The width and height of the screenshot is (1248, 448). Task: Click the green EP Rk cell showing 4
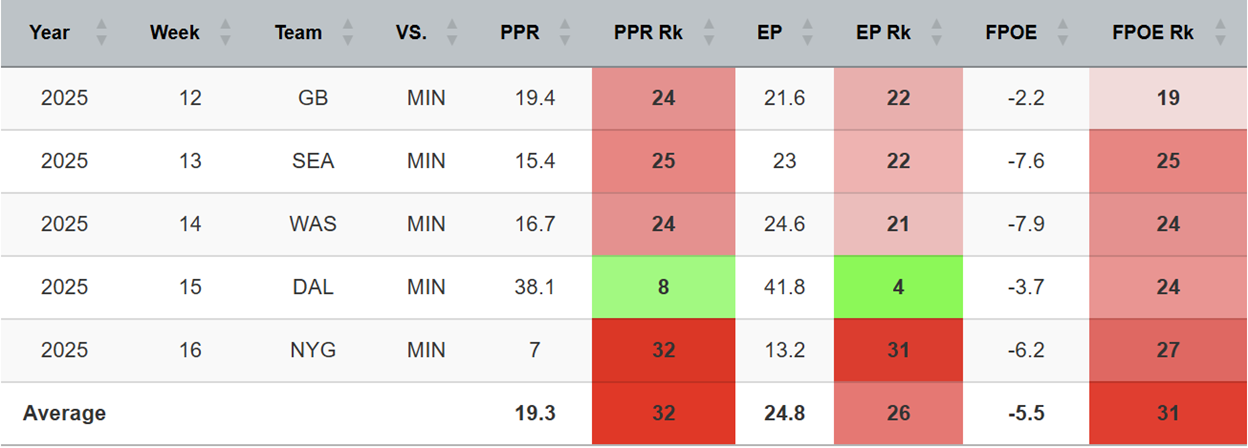(x=898, y=287)
